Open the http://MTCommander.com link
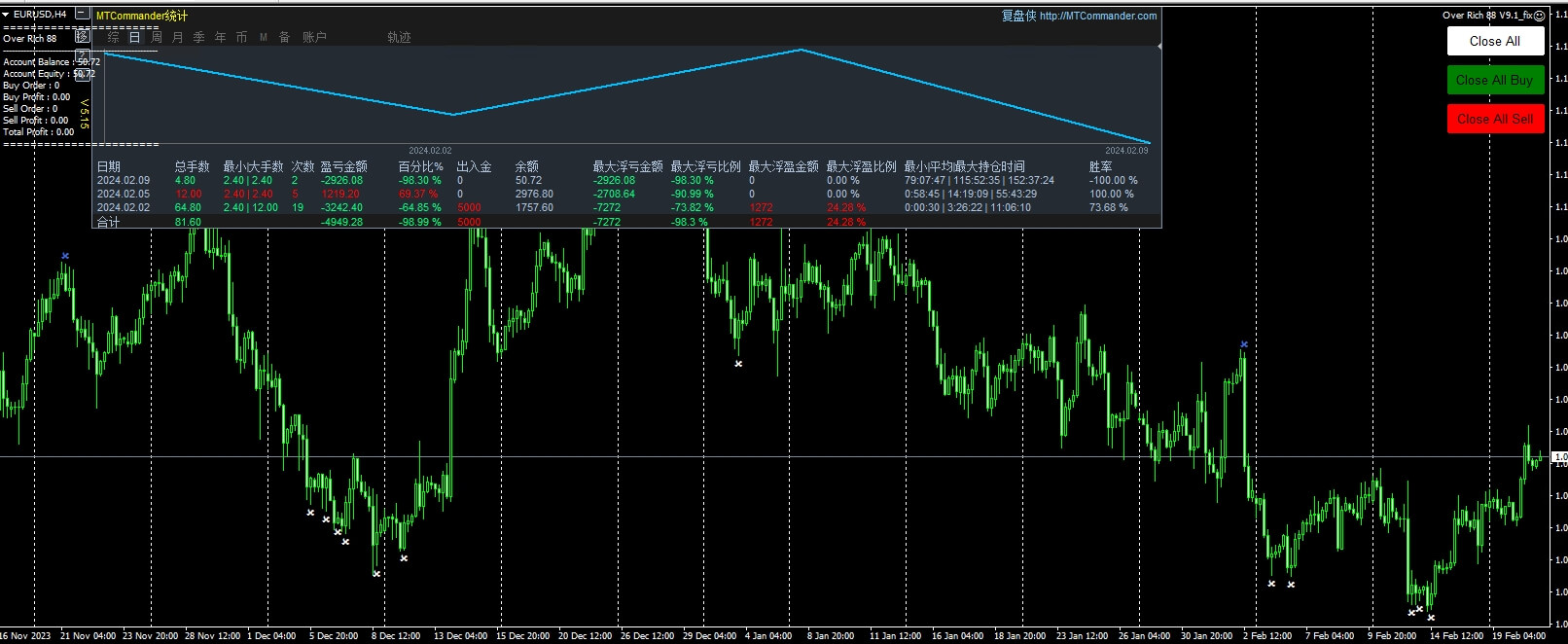Viewport: 1568px width, 644px height. [1097, 16]
